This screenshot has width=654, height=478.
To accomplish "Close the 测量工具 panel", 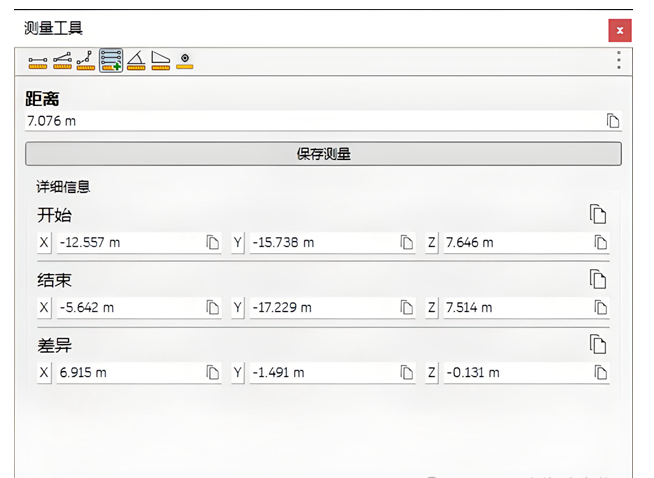I will (x=619, y=30).
